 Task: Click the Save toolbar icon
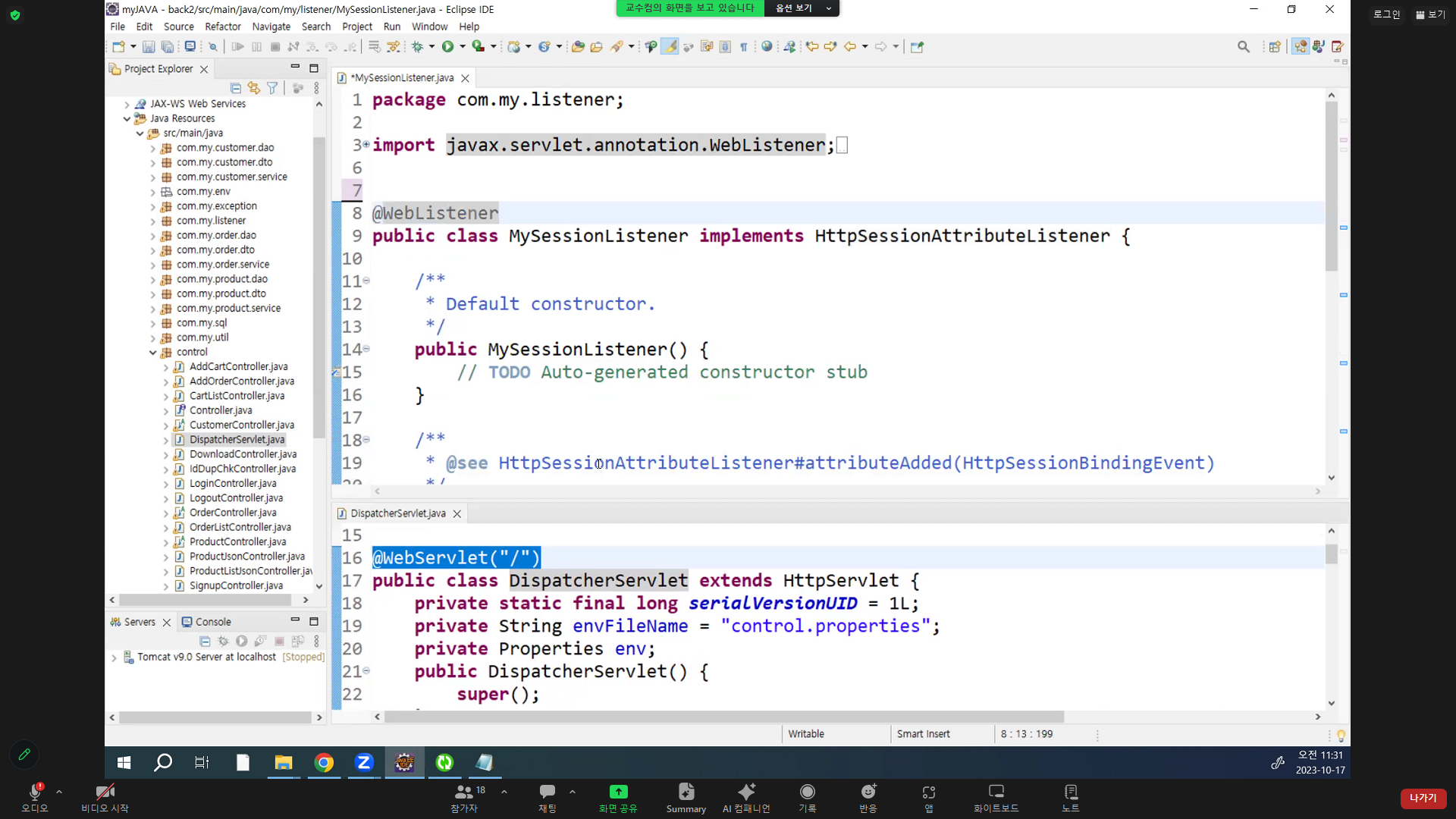149,47
